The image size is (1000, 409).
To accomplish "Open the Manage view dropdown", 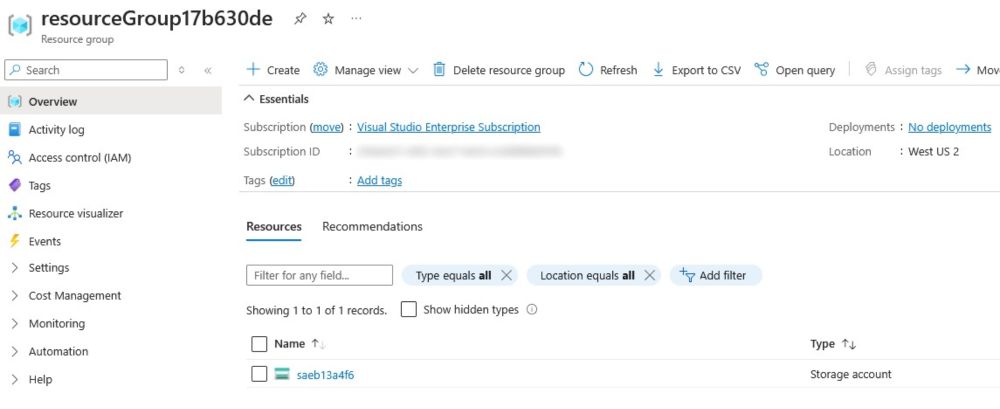I will [365, 70].
